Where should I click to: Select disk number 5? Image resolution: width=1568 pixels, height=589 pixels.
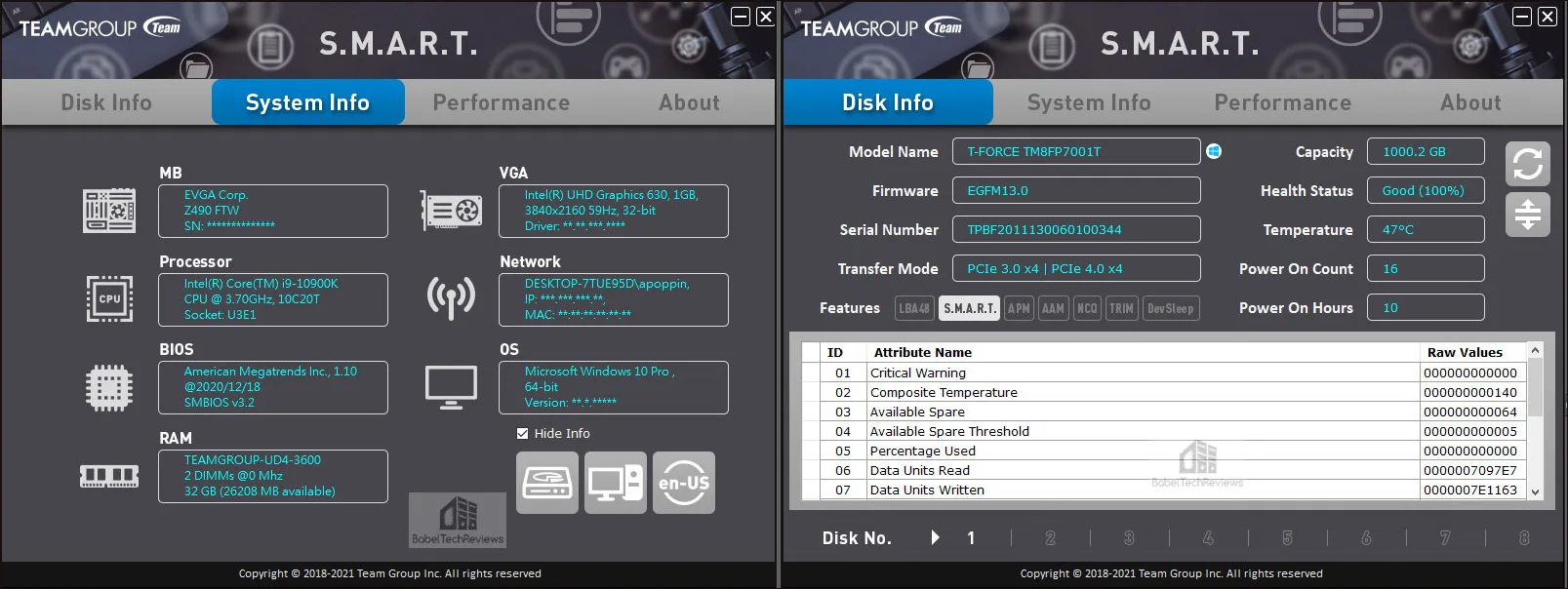1287,537
